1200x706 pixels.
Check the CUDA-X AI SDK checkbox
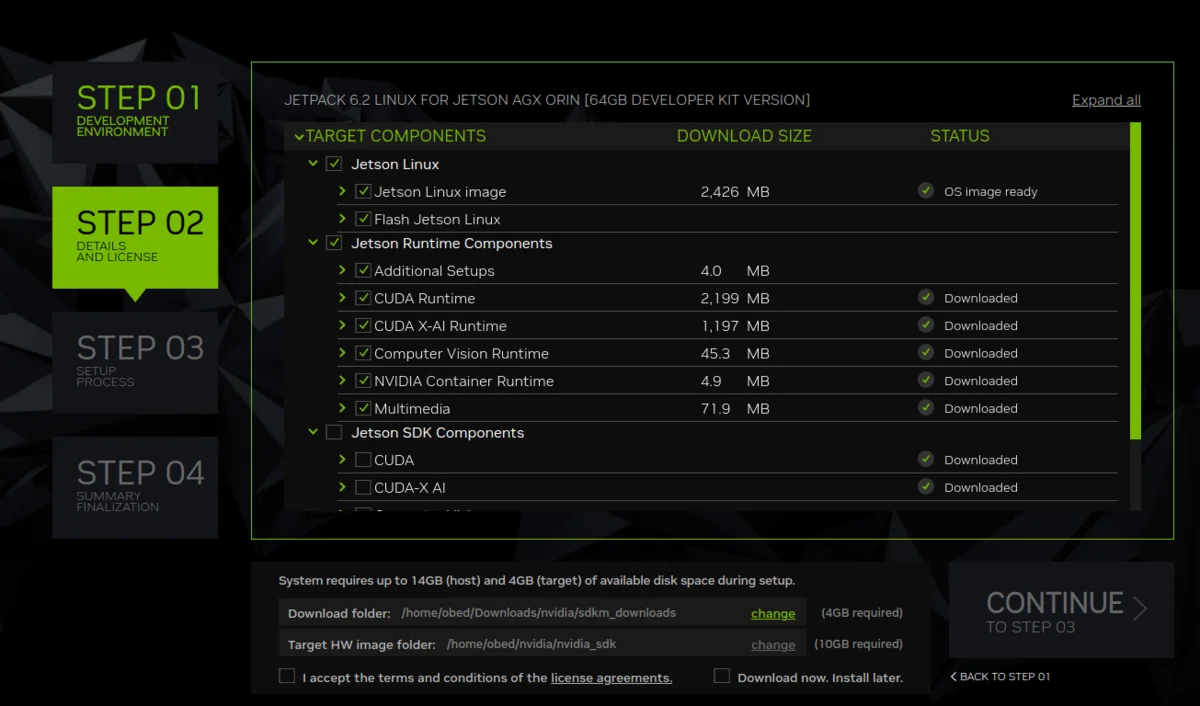point(363,487)
